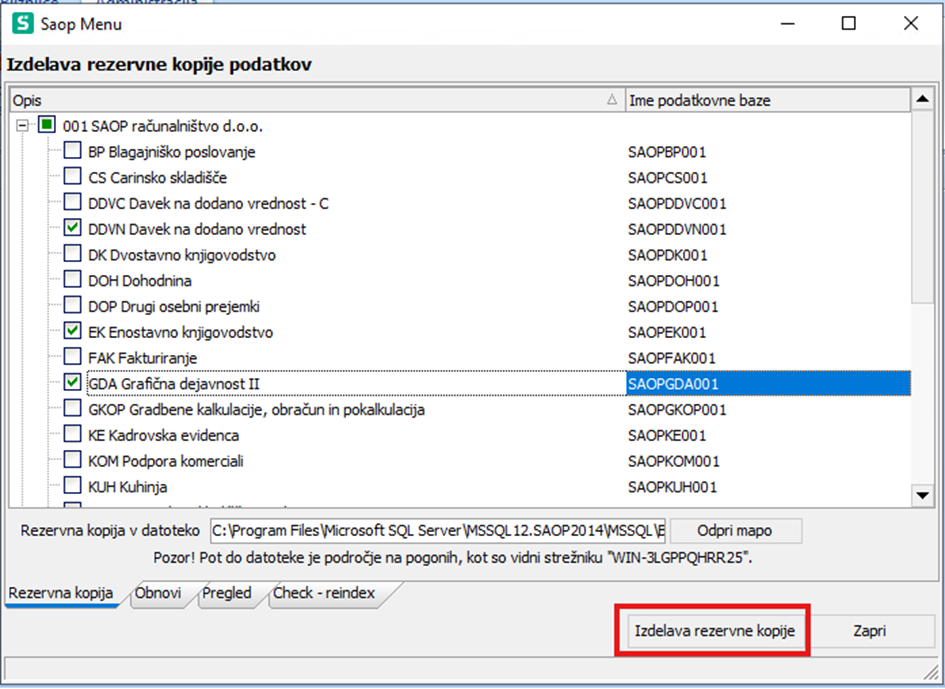Click the sort arrow in the Opis header

(x=612, y=99)
